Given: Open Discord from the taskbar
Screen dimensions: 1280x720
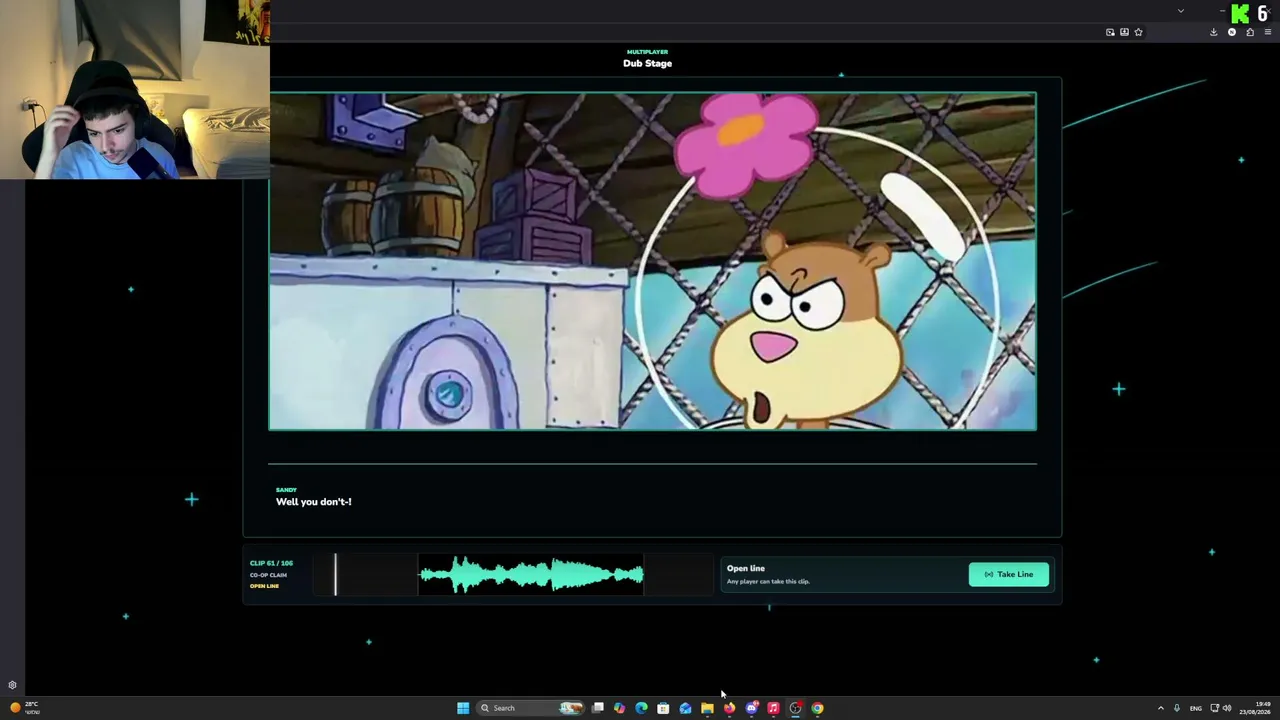Looking at the screenshot, I should [751, 708].
